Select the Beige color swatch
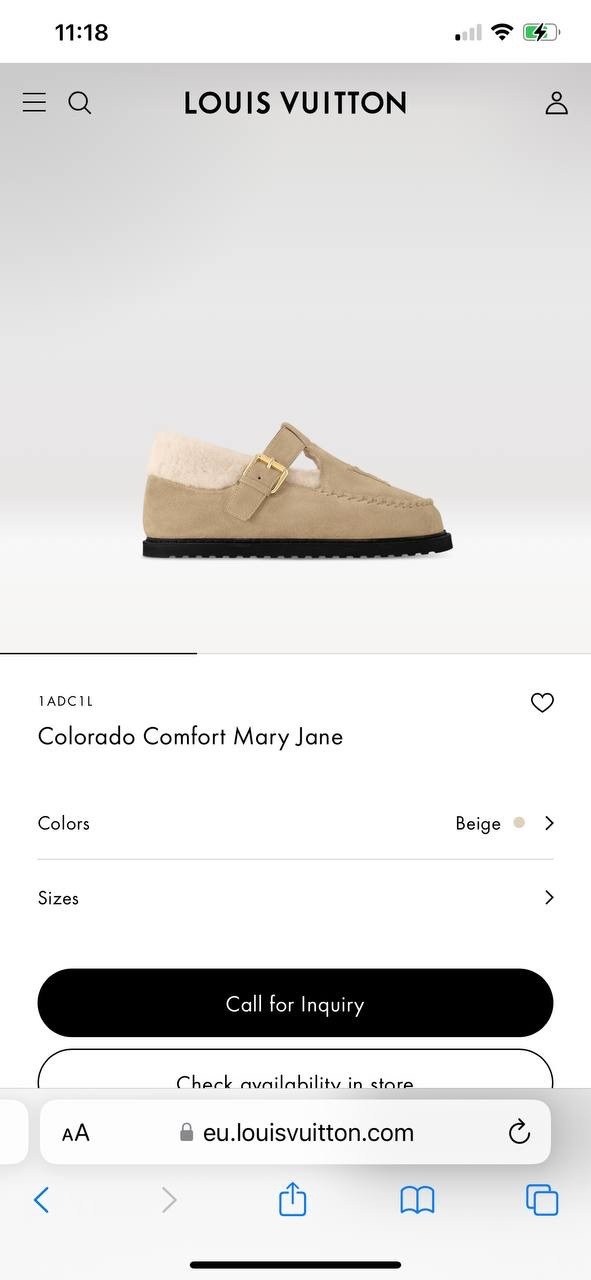591x1280 pixels. coord(519,823)
